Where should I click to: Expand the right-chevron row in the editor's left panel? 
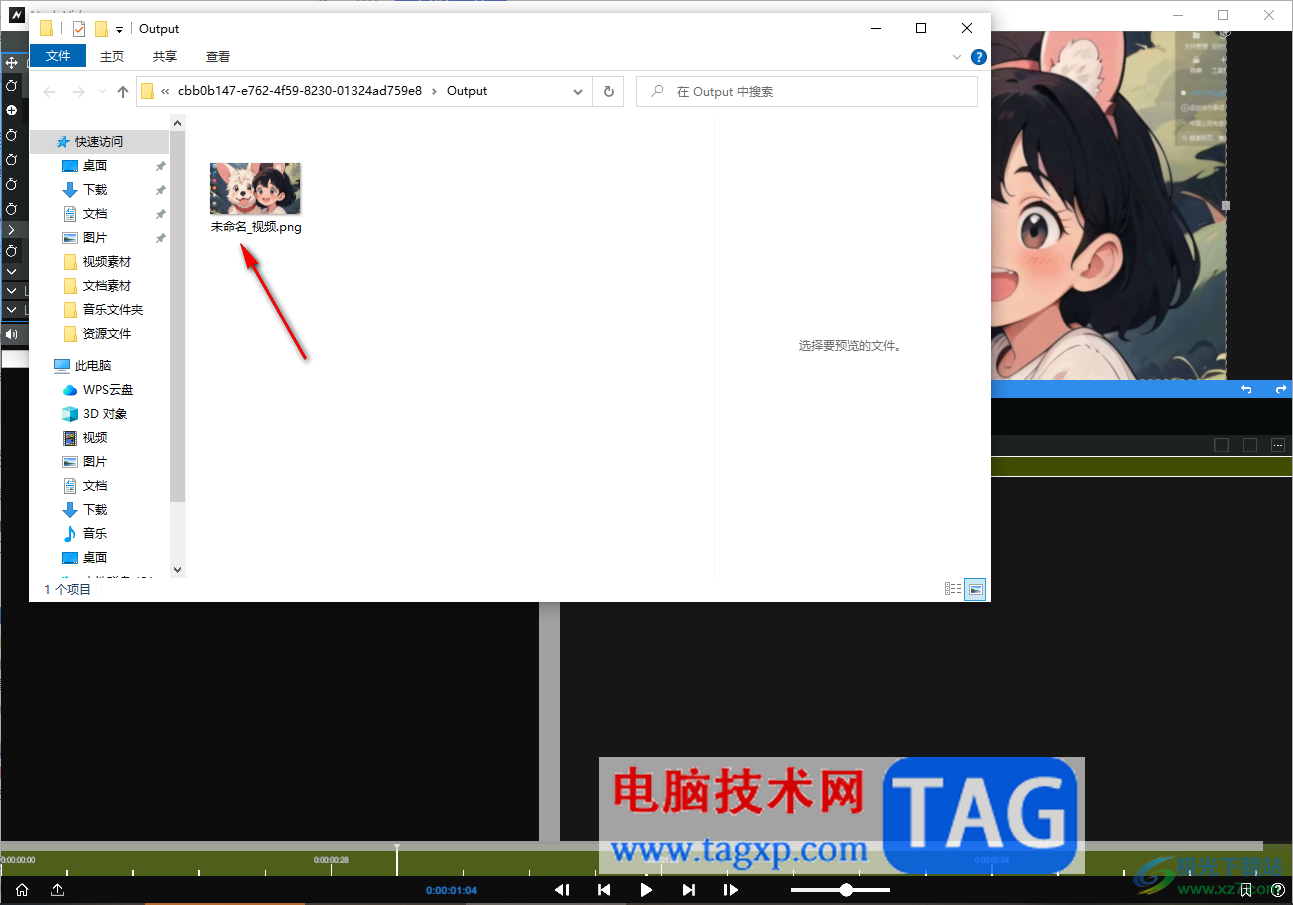pyautogui.click(x=11, y=230)
